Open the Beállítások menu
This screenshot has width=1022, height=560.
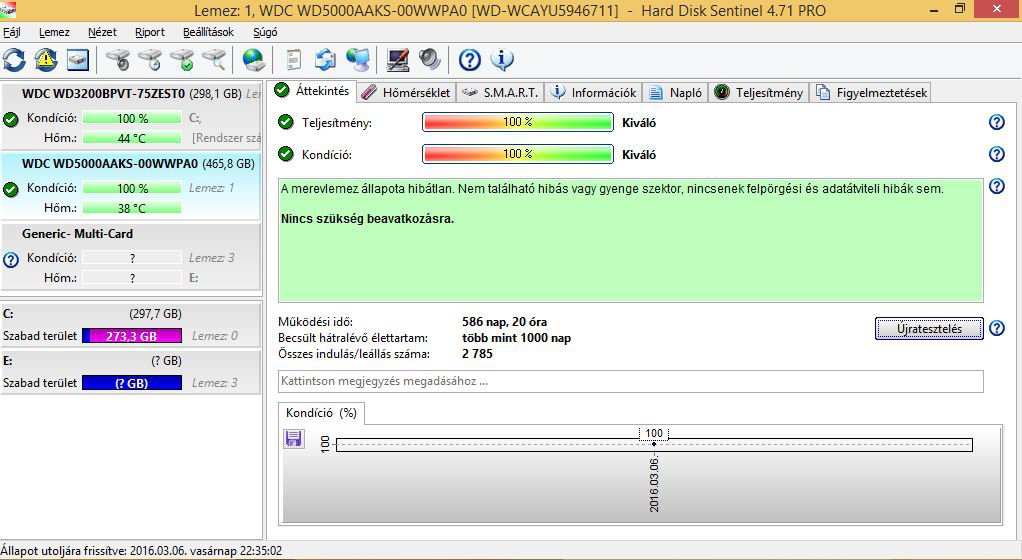209,32
